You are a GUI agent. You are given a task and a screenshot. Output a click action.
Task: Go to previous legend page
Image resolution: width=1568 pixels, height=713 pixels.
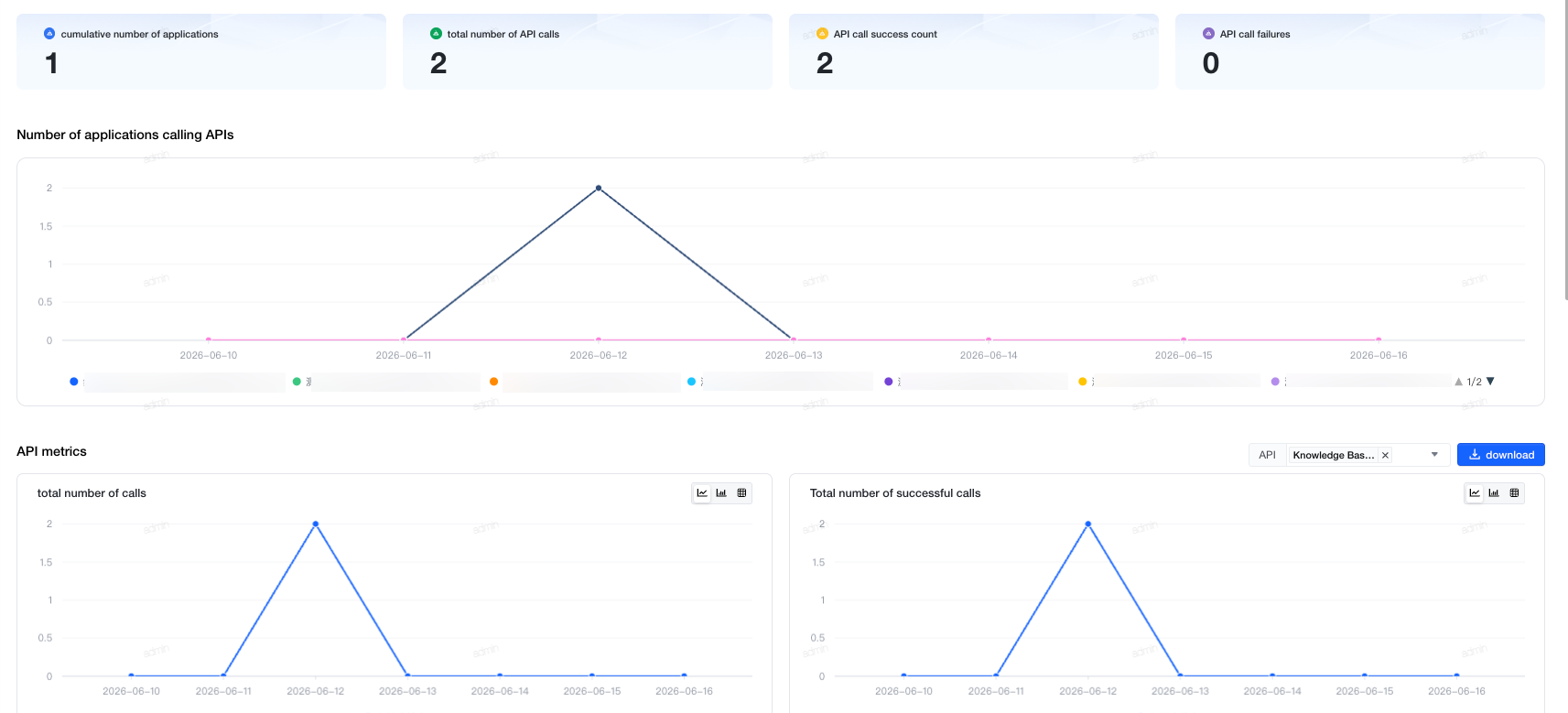click(x=1458, y=382)
